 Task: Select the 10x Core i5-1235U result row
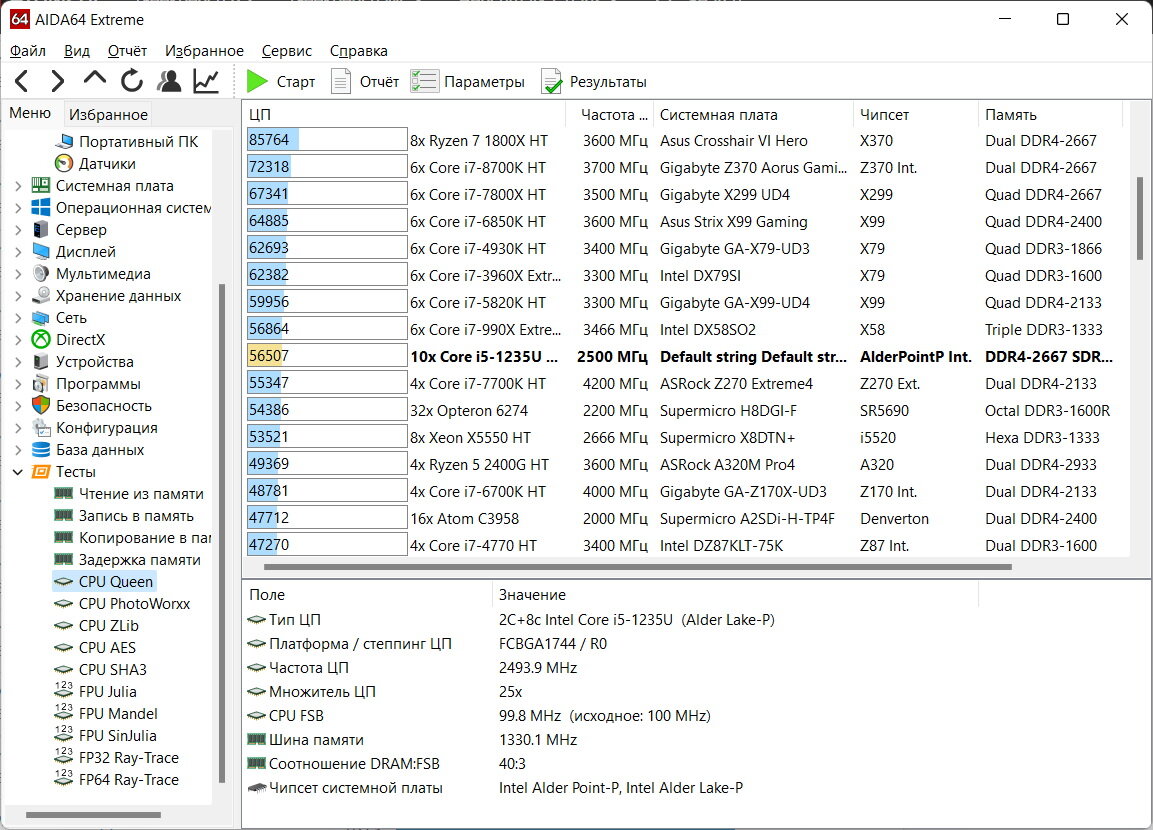[x=684, y=357]
